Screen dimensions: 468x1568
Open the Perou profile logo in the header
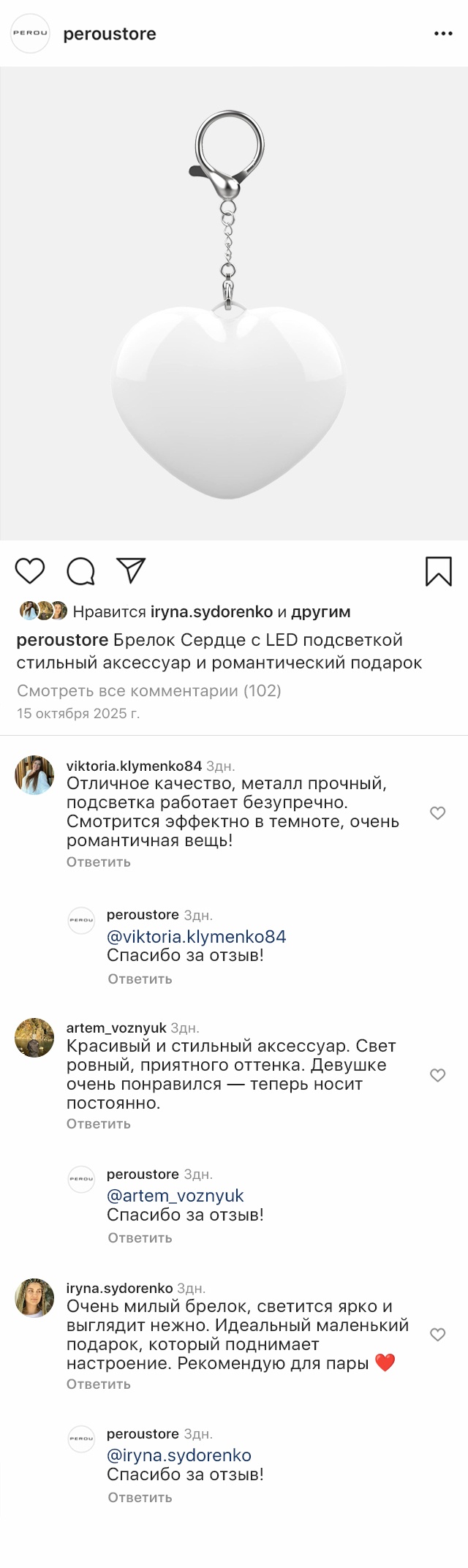click(30, 34)
